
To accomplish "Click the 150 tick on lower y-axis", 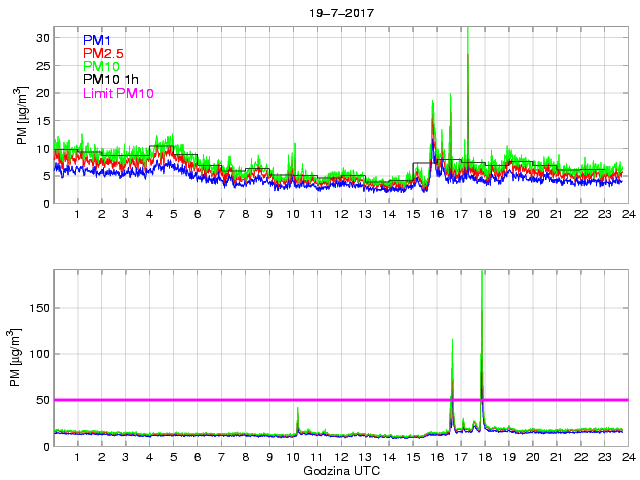I will [38, 308].
